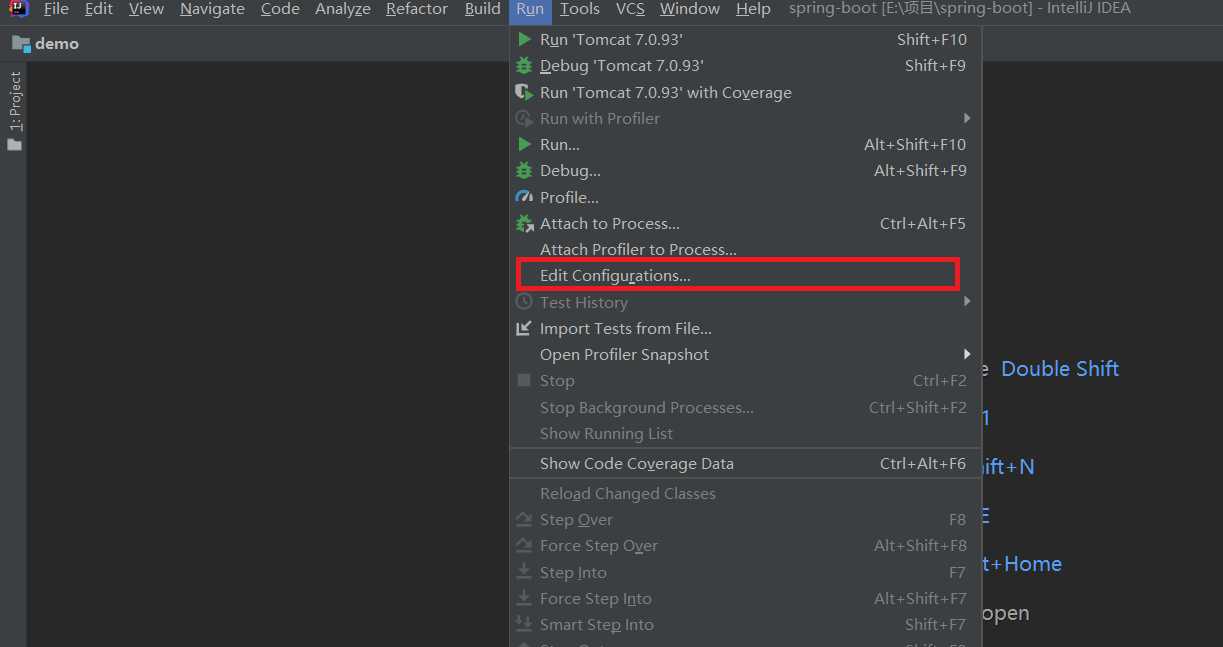Click the Attach to Process bug icon

524,223
